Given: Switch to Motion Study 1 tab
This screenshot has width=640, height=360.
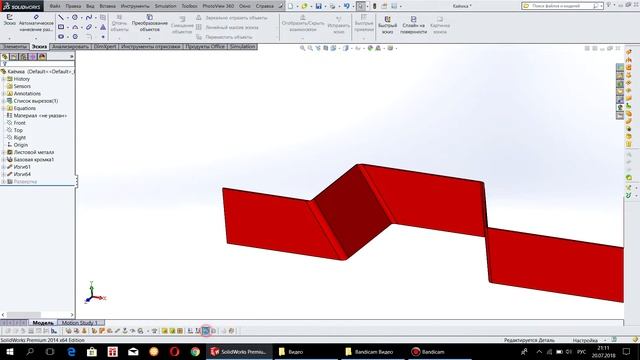Looking at the screenshot, I should coord(80,322).
